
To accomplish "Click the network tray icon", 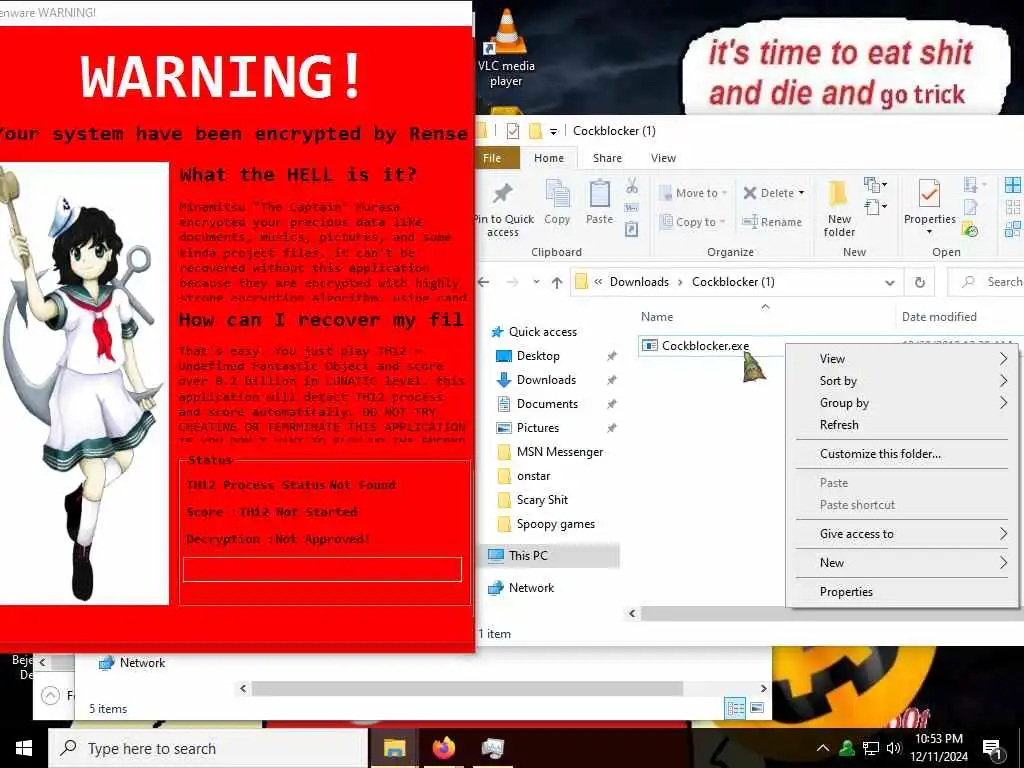I will click(871, 748).
